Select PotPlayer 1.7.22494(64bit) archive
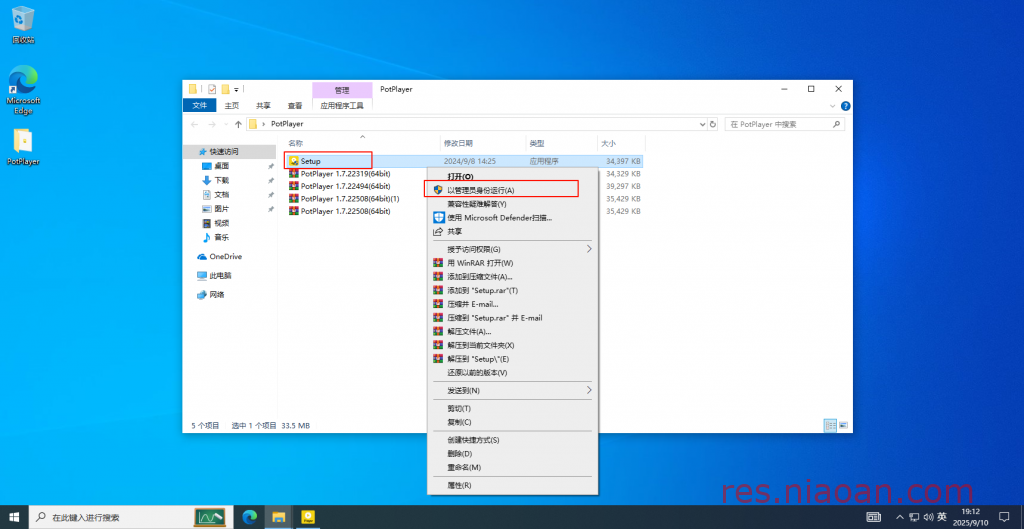 coord(345,186)
